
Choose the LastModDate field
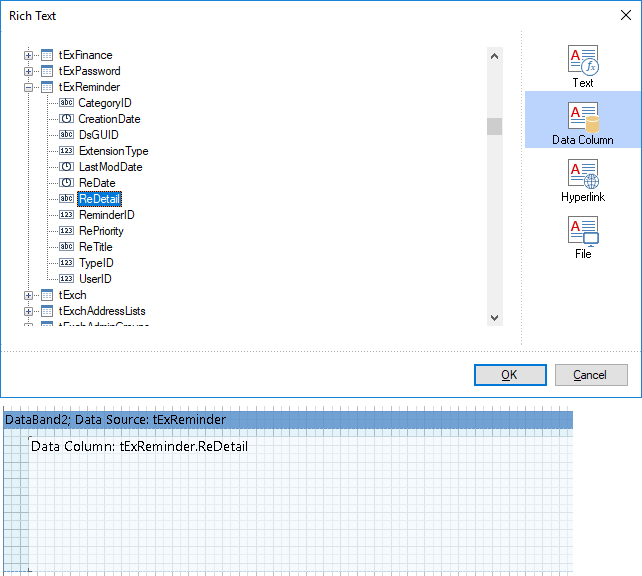[x=110, y=167]
